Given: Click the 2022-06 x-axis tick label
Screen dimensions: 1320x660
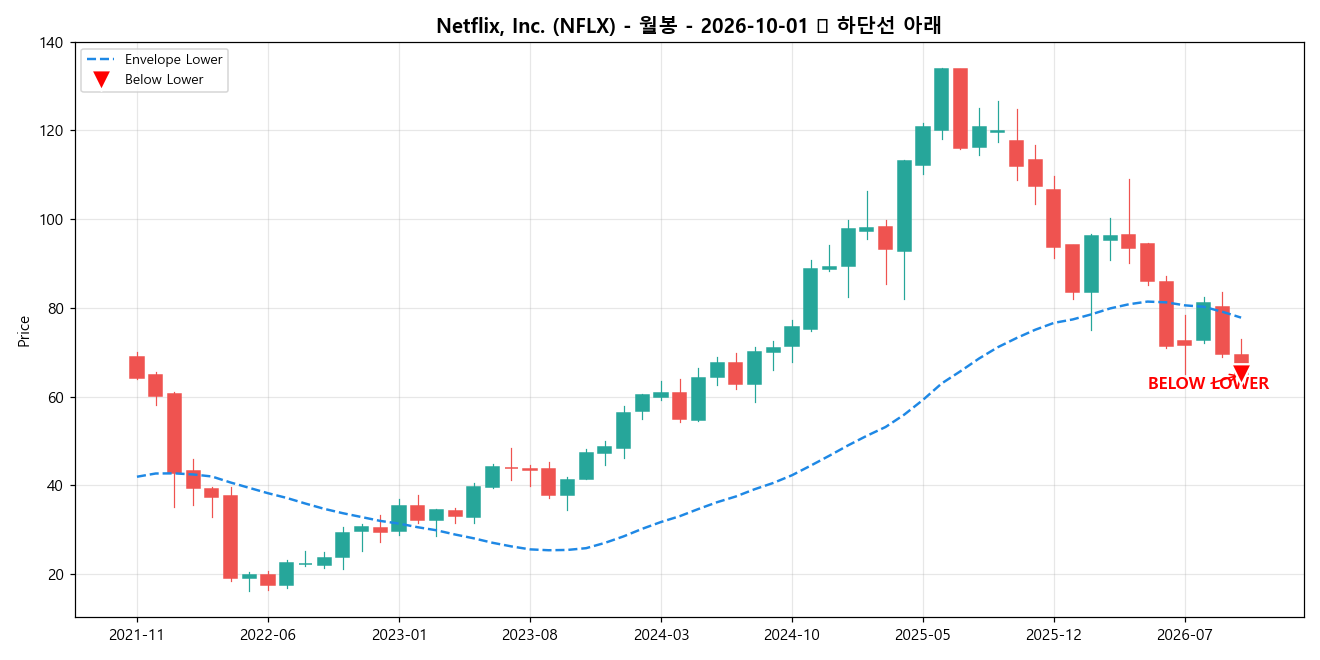Looking at the screenshot, I should tap(268, 634).
